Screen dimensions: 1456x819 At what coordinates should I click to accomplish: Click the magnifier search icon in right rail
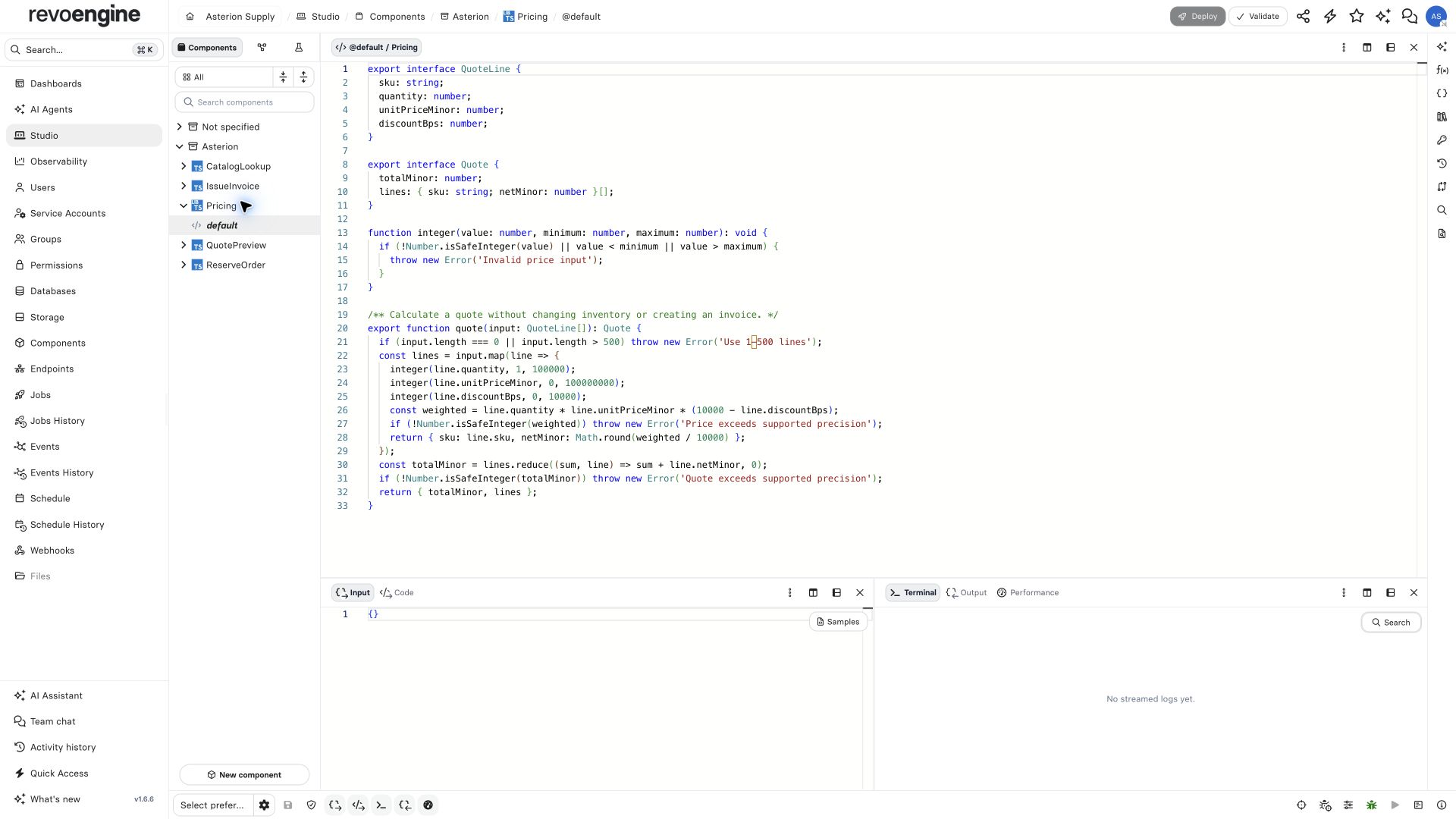click(x=1442, y=210)
